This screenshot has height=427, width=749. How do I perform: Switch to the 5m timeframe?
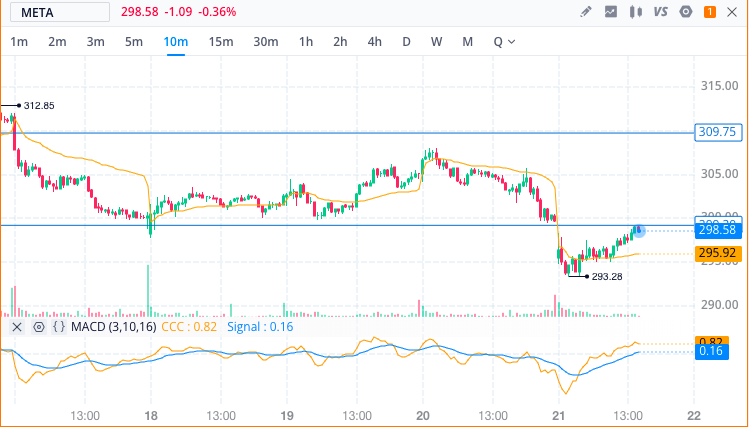(x=134, y=42)
